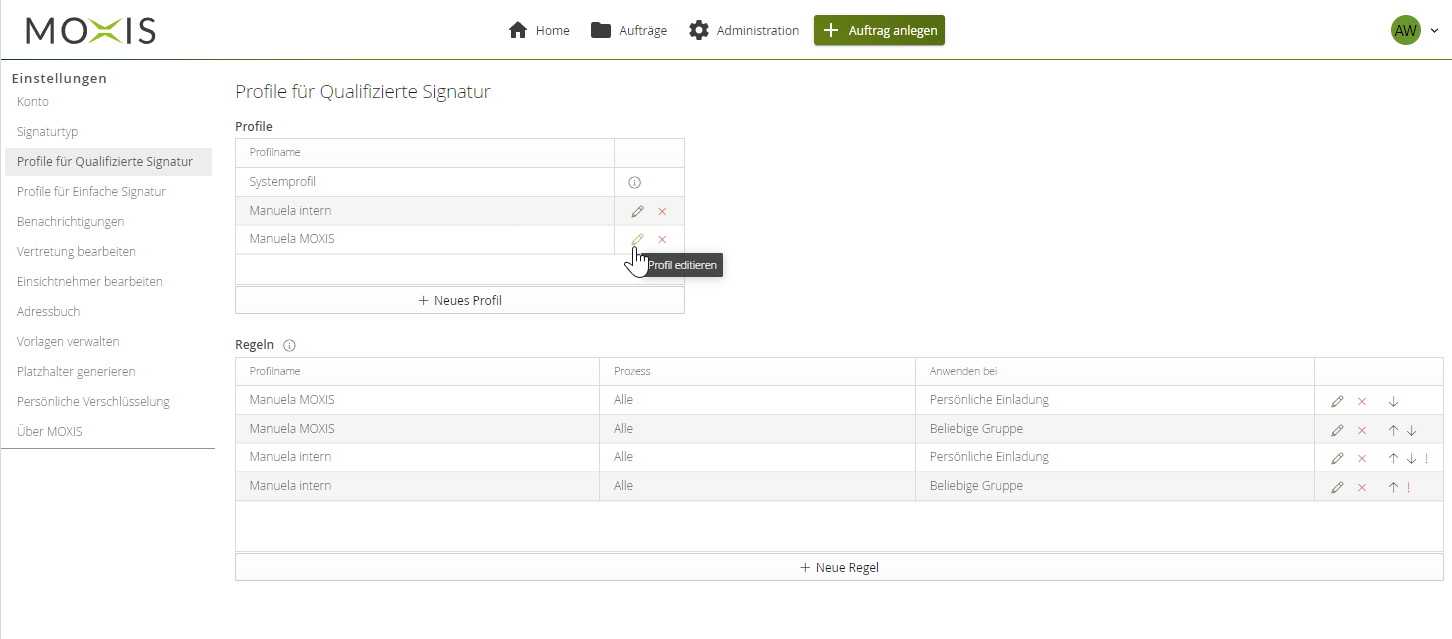Open Aufträge from top navigation
1452x639 pixels.
pos(629,30)
